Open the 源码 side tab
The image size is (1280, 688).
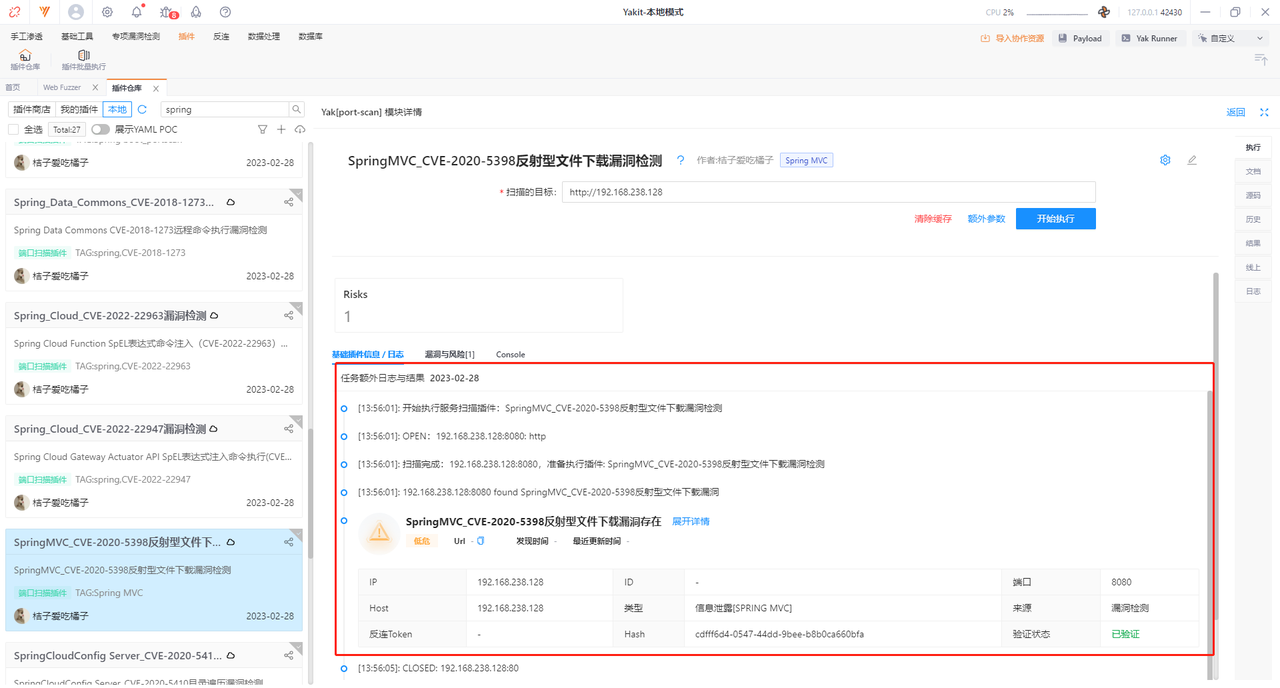pos(1253,195)
